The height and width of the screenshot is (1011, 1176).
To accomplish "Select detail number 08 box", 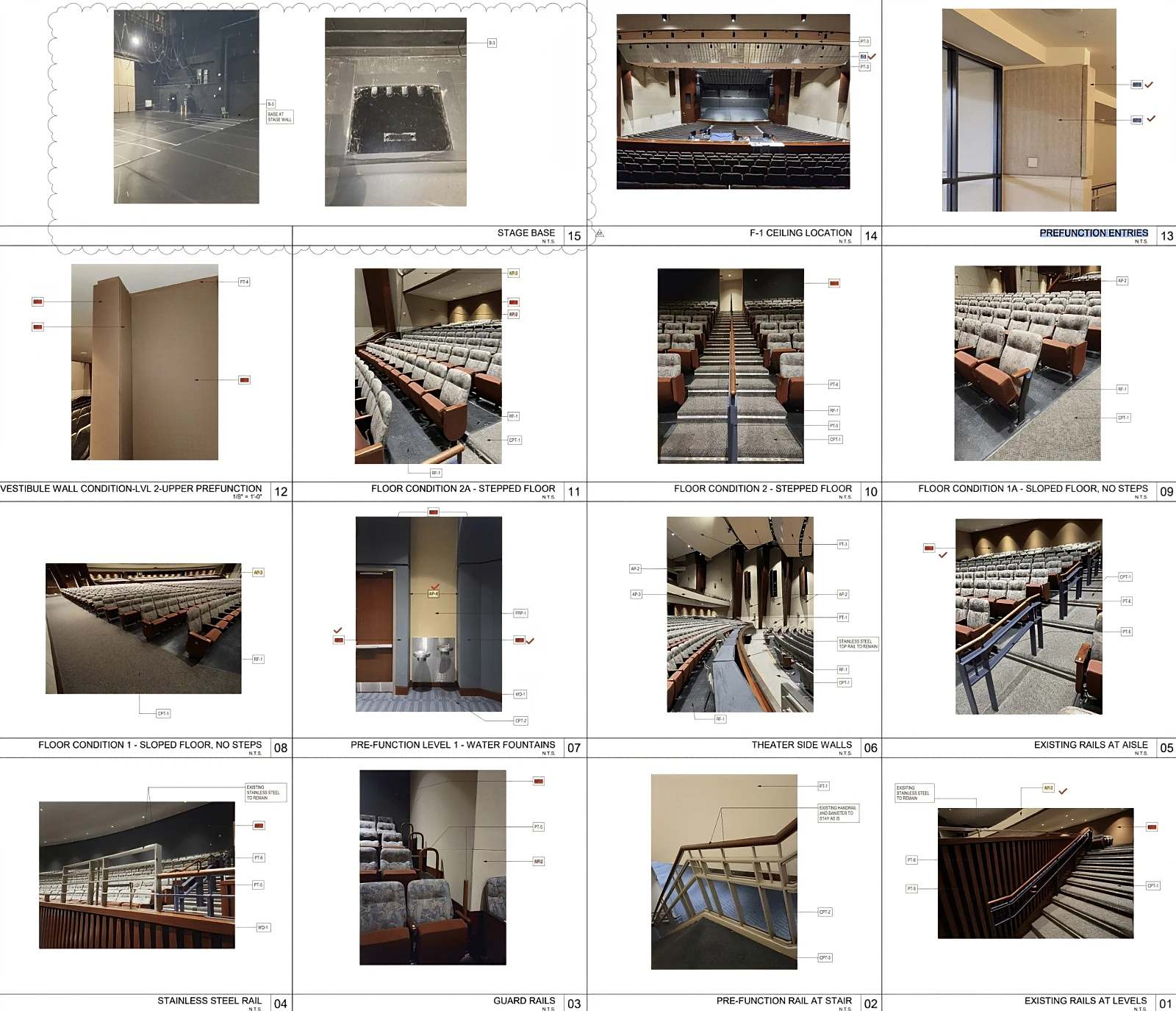I will click(x=281, y=748).
